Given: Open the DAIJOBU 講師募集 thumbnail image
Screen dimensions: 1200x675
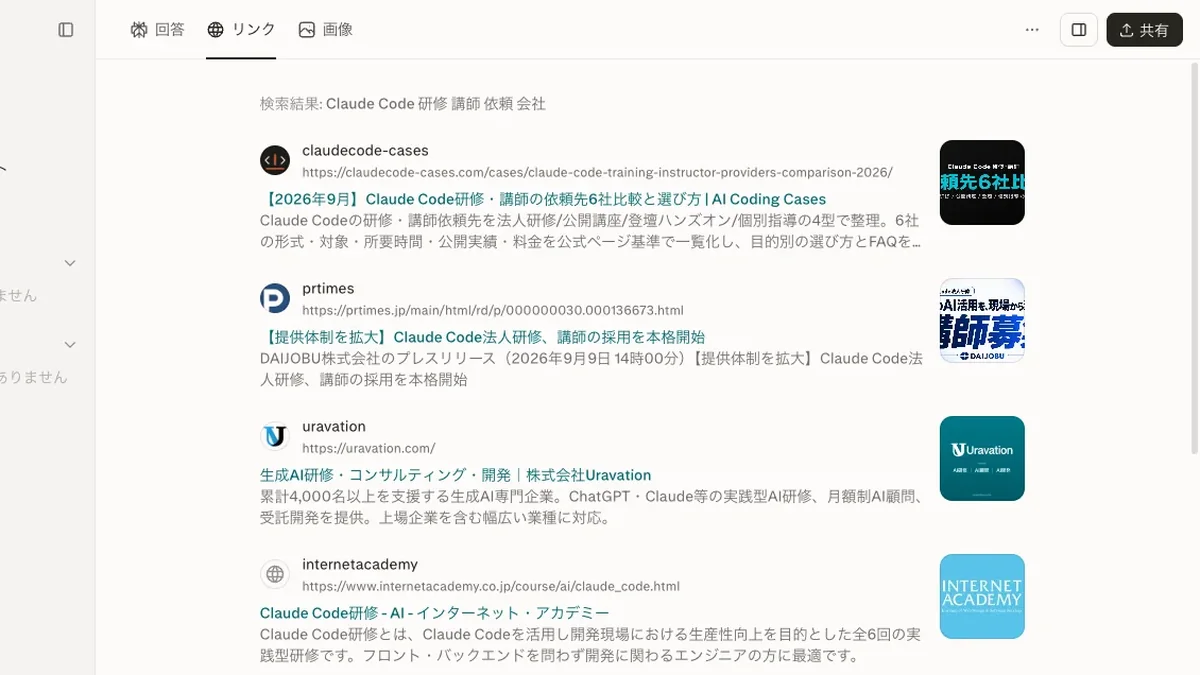Looking at the screenshot, I should click(982, 320).
